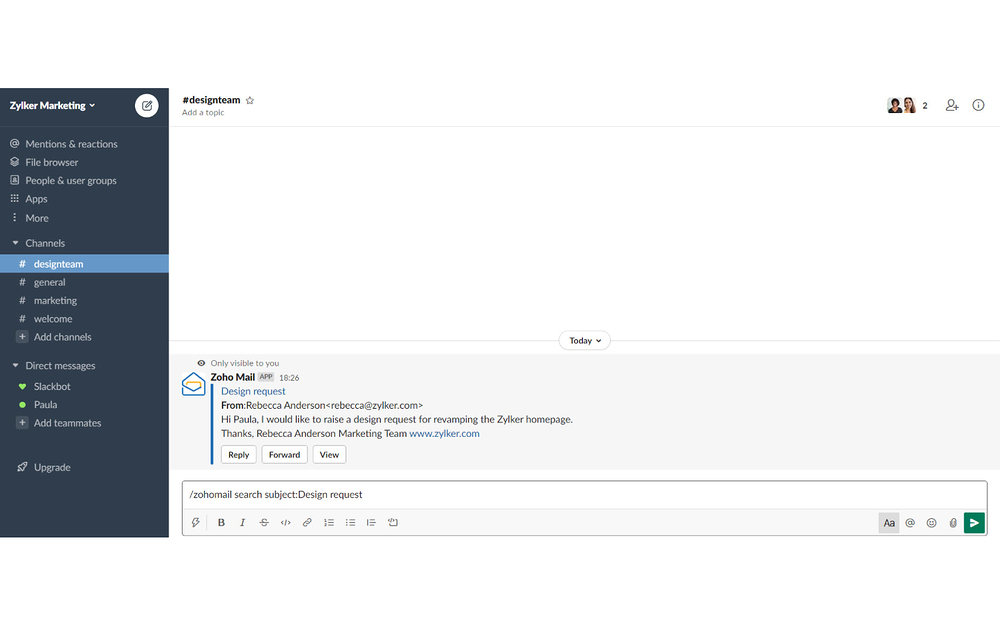
Task: Attach a file with paperclip icon
Action: [953, 523]
